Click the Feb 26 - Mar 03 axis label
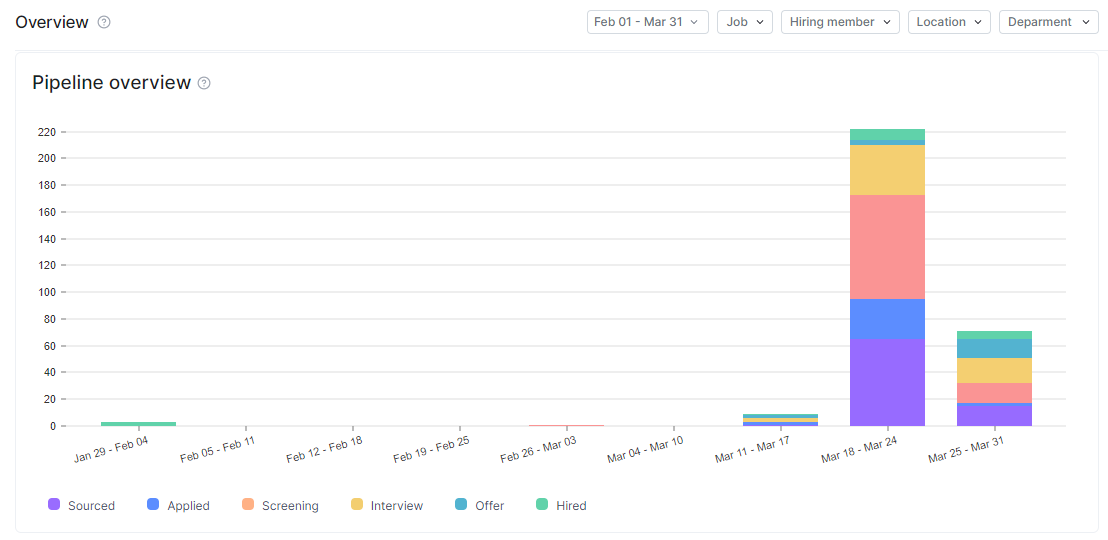Screen dimensions: 1108x540 click(x=538, y=449)
